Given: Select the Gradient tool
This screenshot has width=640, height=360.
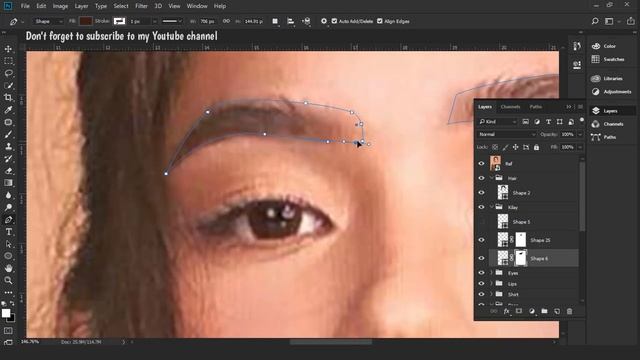Looking at the screenshot, I should [x=8, y=183].
